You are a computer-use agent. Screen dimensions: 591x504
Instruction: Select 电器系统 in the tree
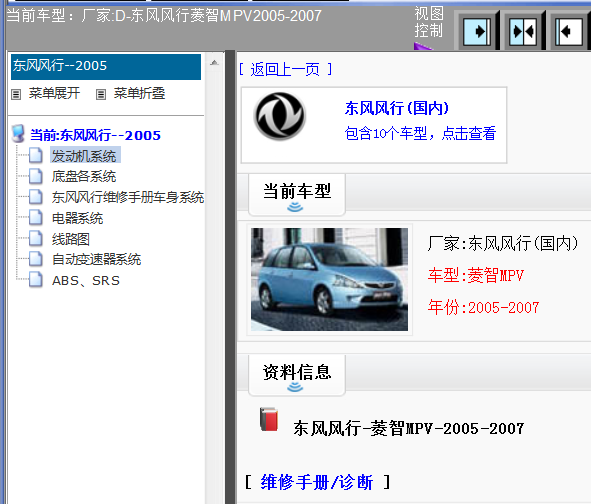(x=77, y=218)
